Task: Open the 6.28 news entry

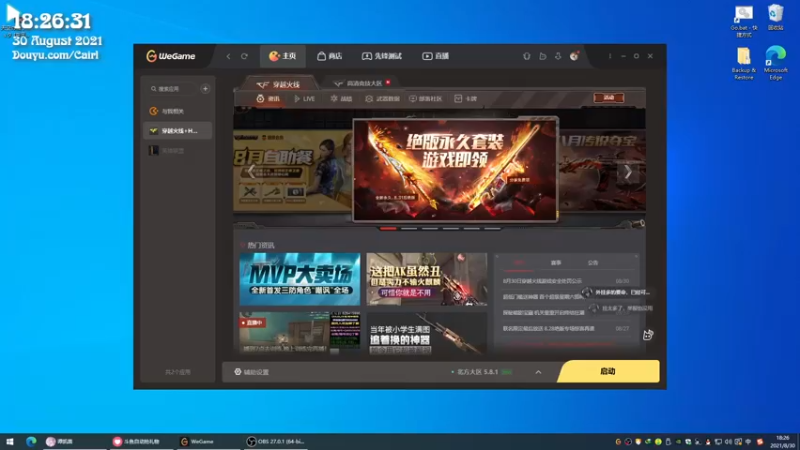Action: tap(548, 329)
